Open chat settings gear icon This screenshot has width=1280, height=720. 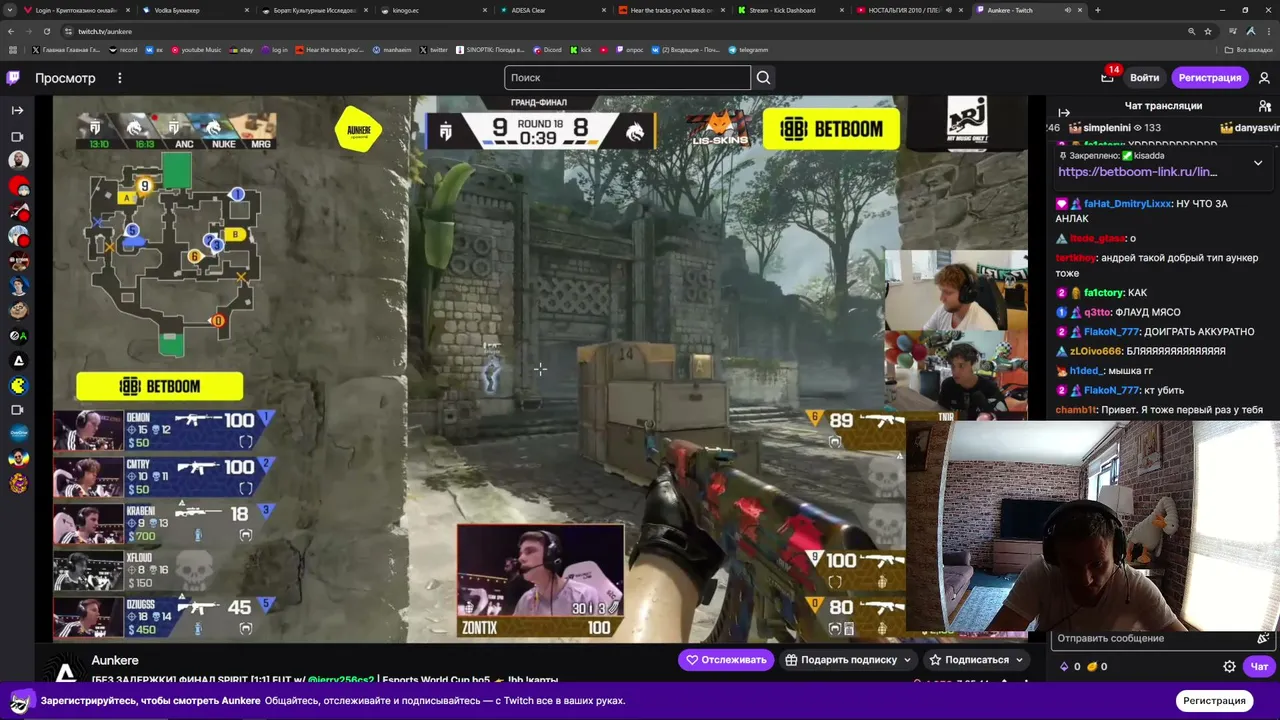point(1229,666)
